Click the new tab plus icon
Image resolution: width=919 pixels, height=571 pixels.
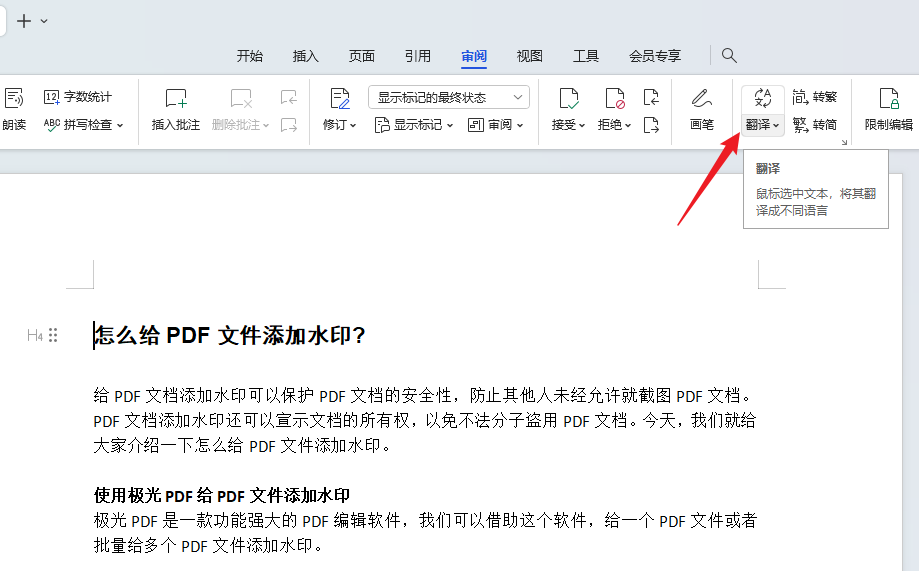[x=24, y=21]
